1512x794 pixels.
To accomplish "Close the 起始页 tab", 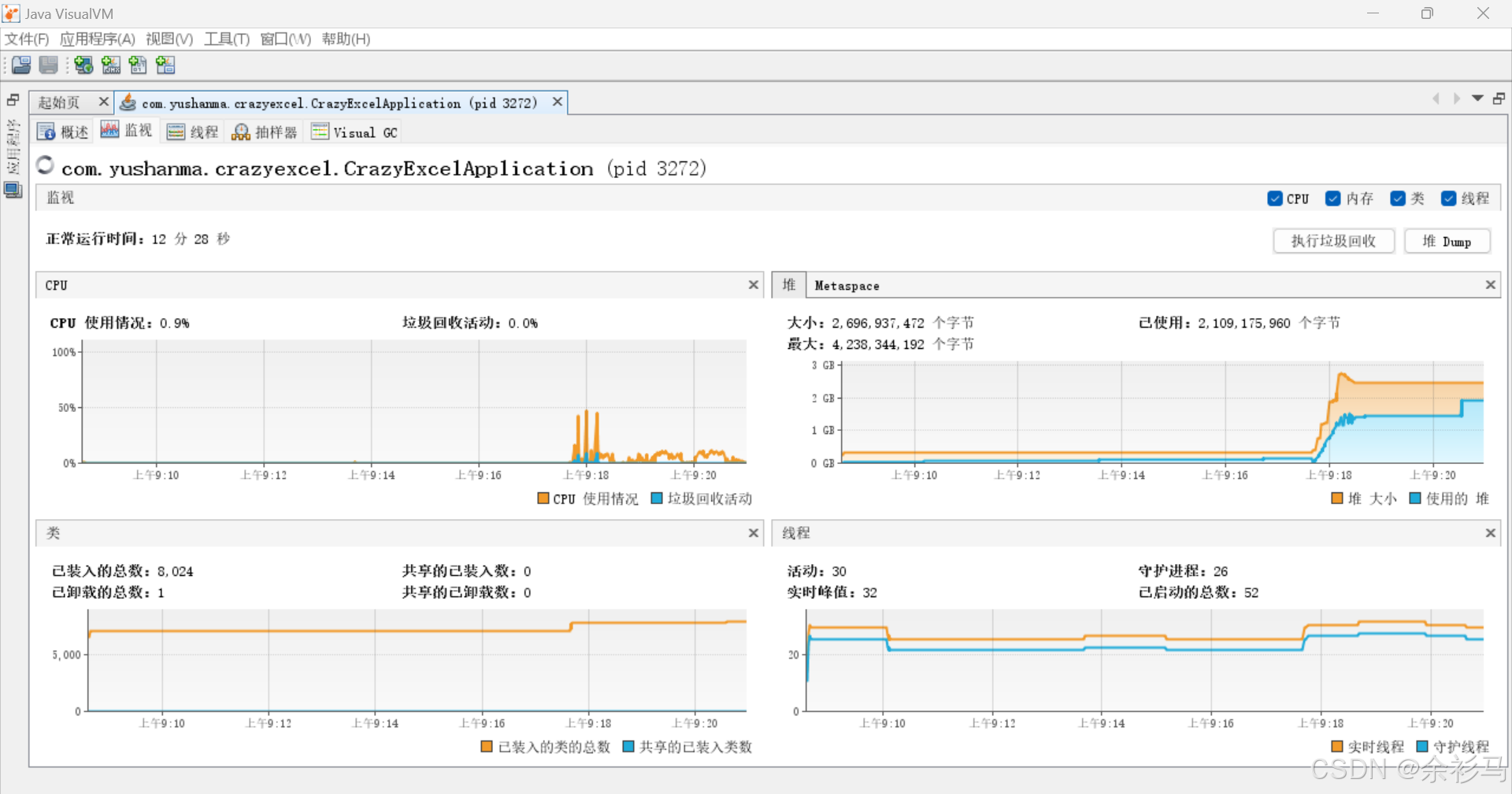I will [103, 102].
